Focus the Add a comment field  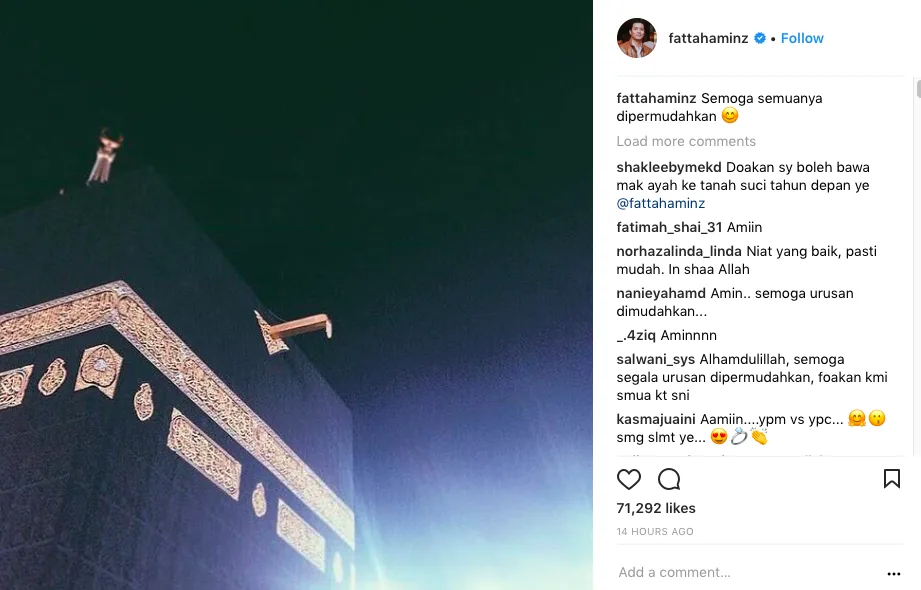click(x=746, y=572)
